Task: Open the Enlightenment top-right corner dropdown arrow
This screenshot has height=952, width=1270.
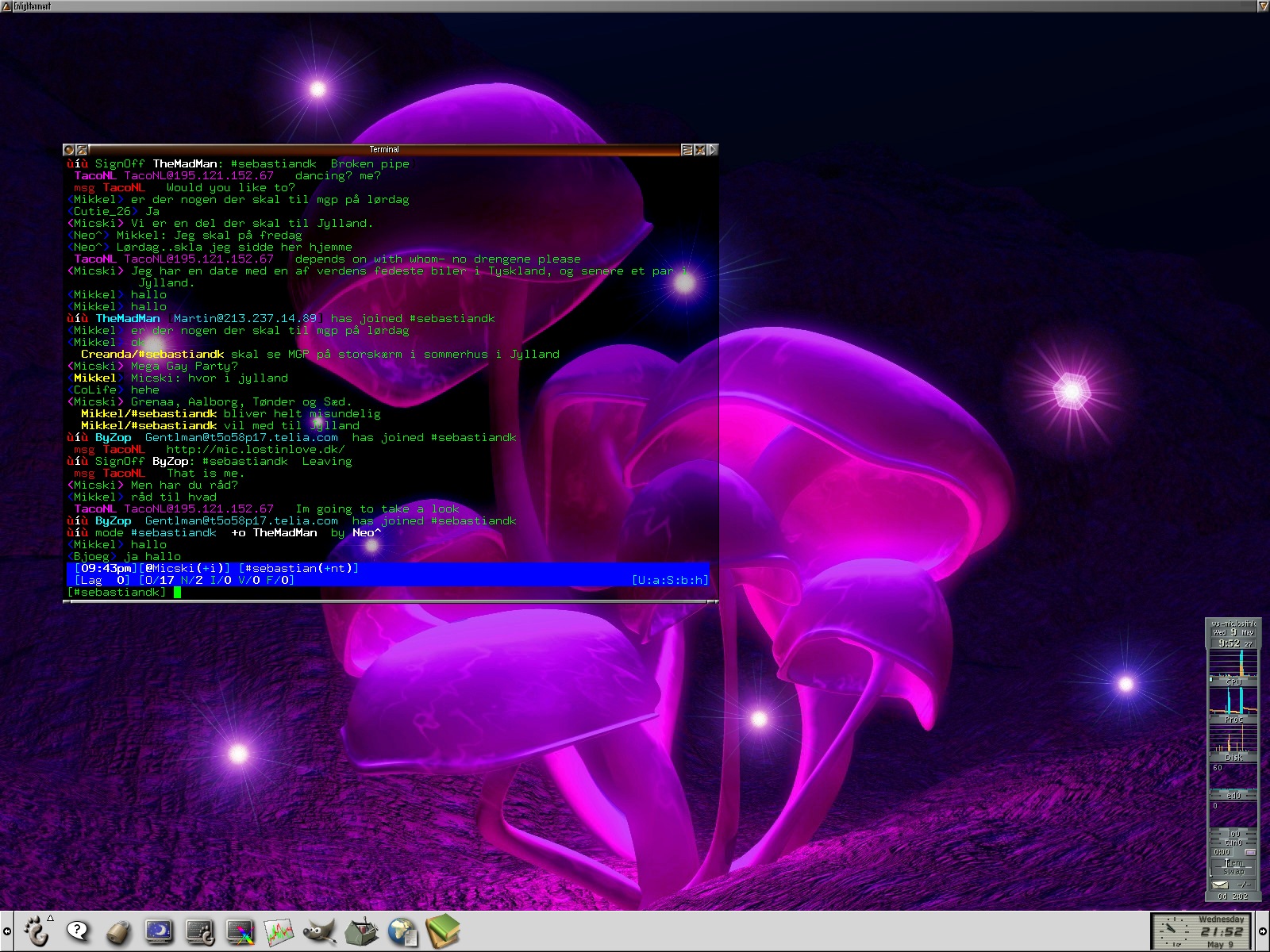Action: coord(1263,6)
